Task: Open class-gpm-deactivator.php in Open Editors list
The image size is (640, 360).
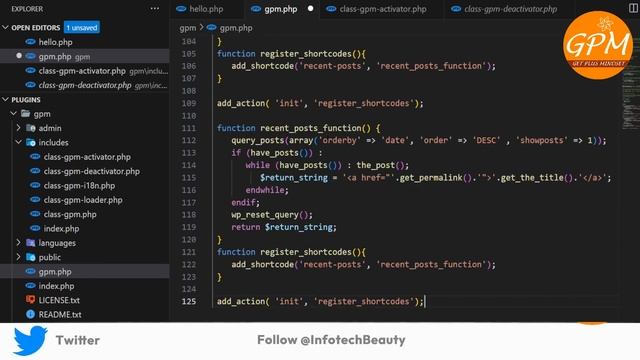Action: (84, 85)
